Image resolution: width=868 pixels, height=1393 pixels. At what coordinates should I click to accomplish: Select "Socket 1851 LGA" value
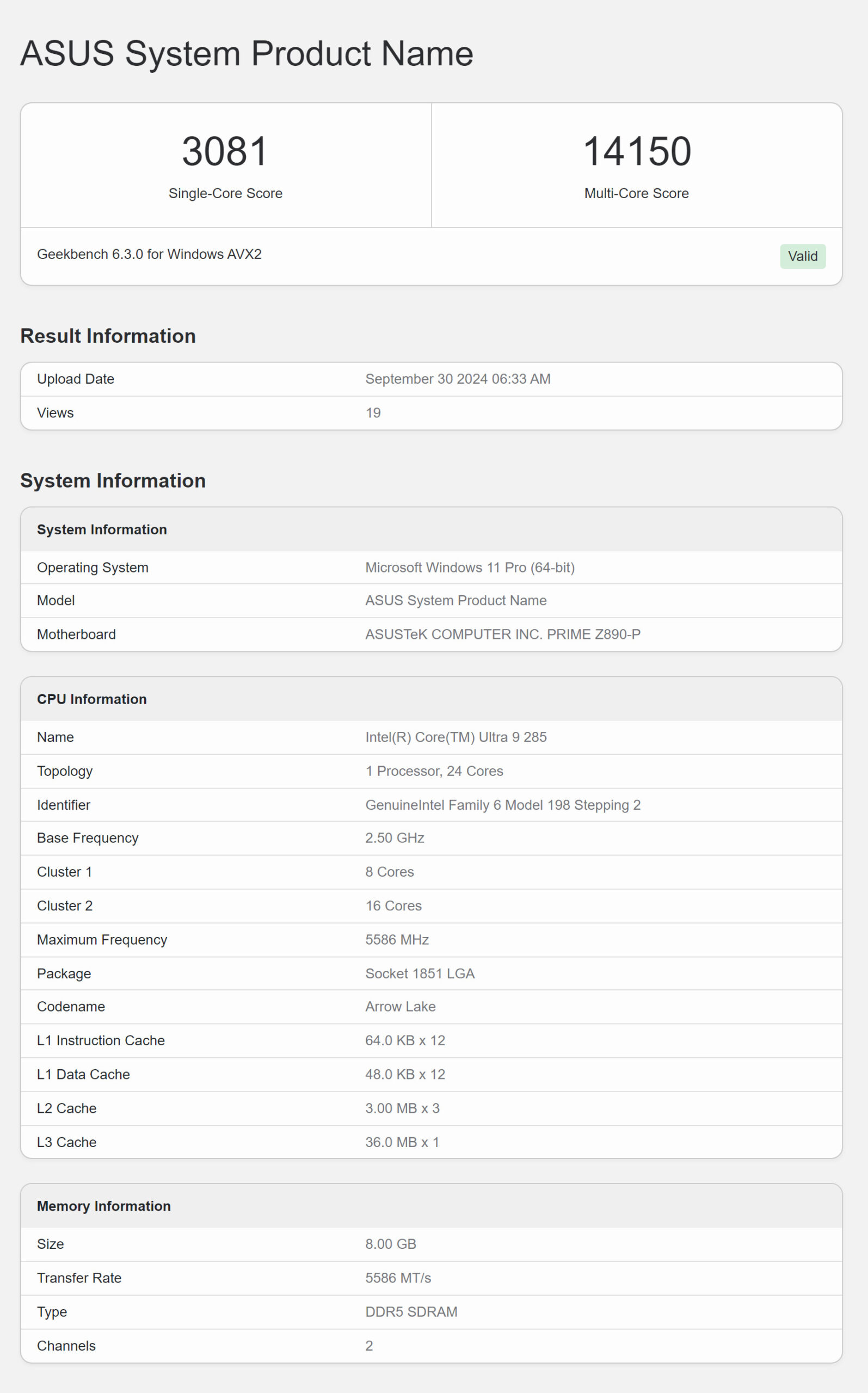(420, 973)
